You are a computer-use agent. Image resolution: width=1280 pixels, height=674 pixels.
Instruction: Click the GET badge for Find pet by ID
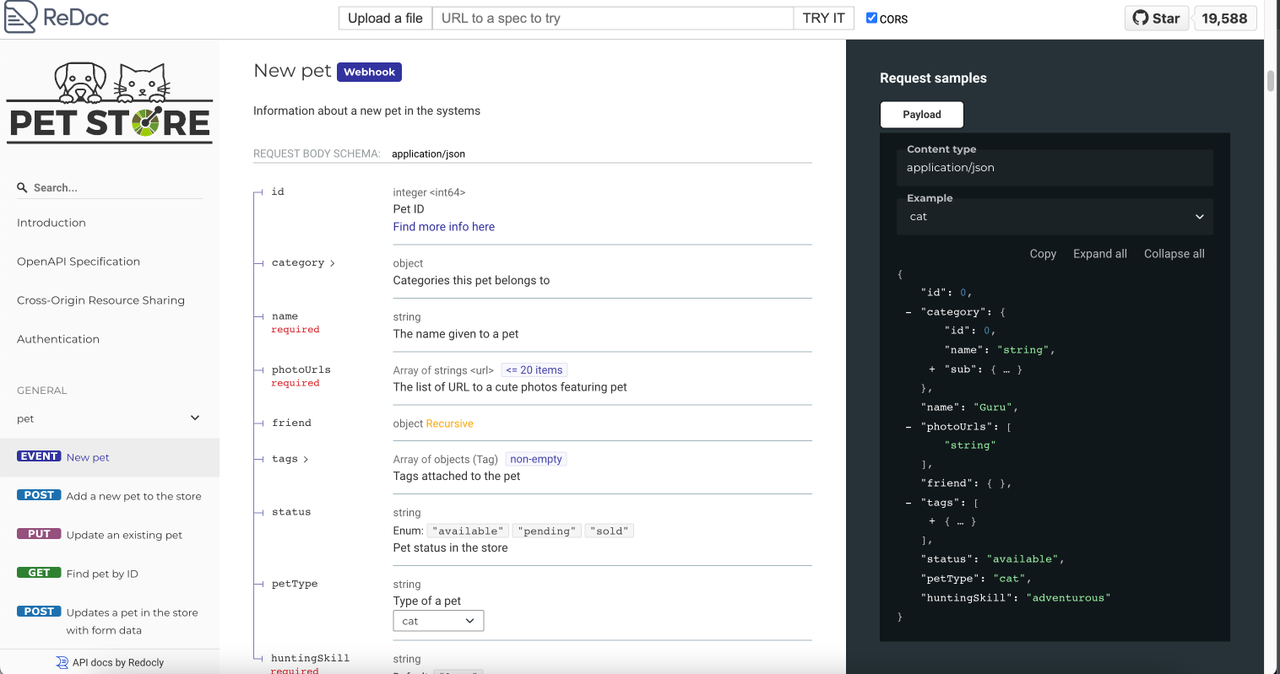[38, 572]
